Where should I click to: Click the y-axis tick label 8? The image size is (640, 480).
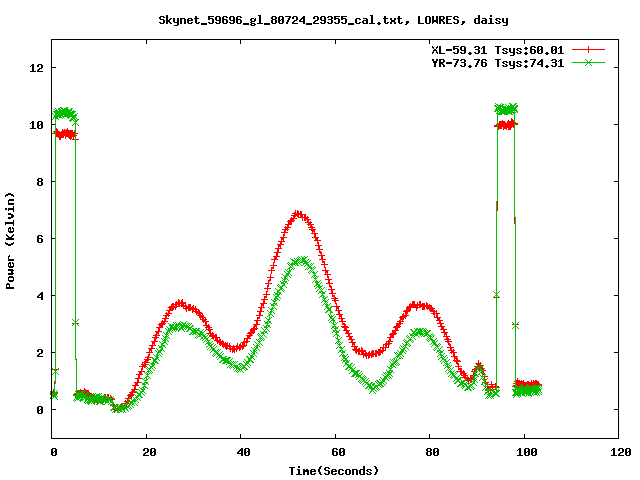(40, 182)
